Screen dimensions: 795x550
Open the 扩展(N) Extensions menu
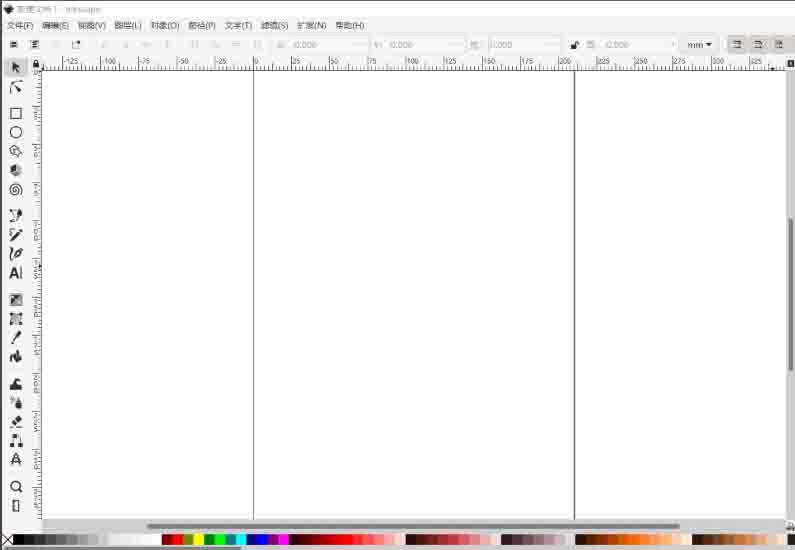point(311,25)
